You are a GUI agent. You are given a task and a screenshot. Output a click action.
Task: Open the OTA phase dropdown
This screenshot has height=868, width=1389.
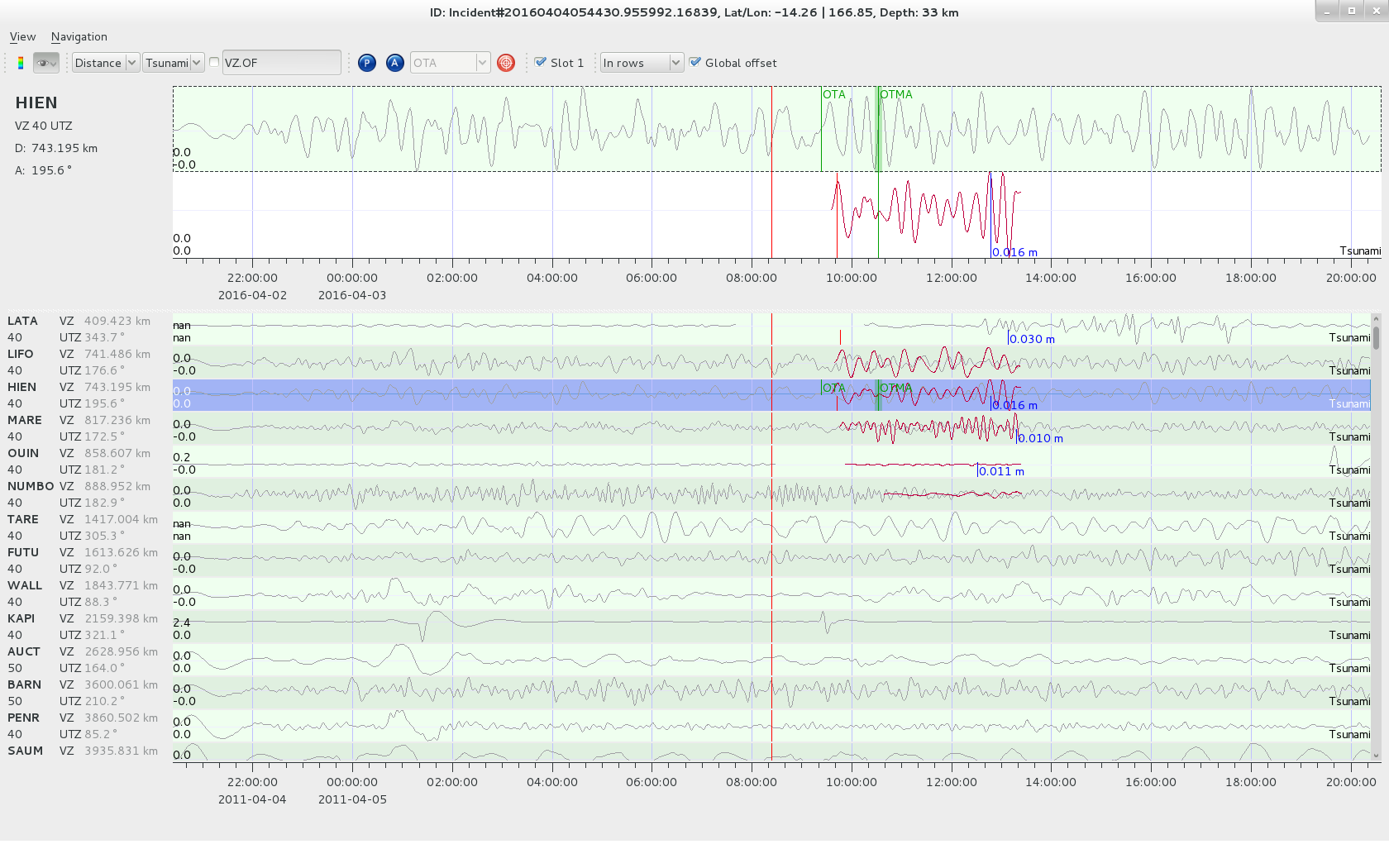450,63
